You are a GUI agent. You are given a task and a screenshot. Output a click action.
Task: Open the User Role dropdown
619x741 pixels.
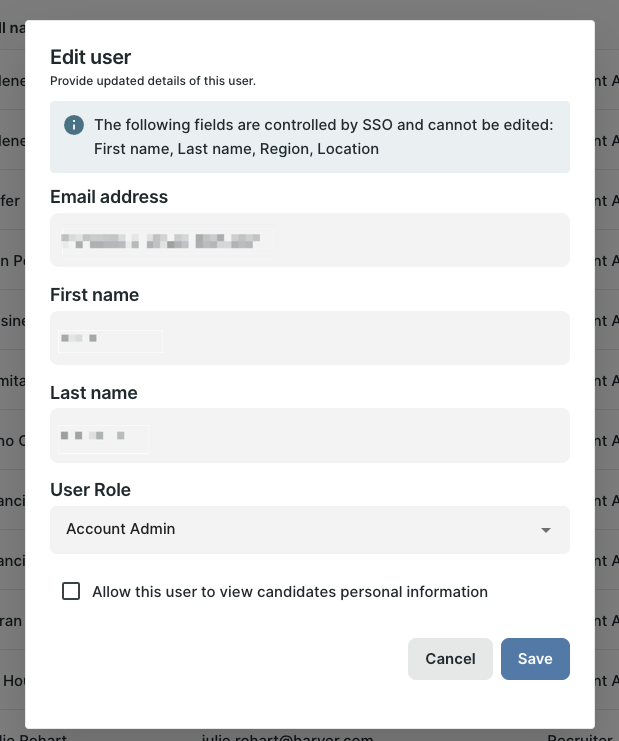tap(309, 529)
